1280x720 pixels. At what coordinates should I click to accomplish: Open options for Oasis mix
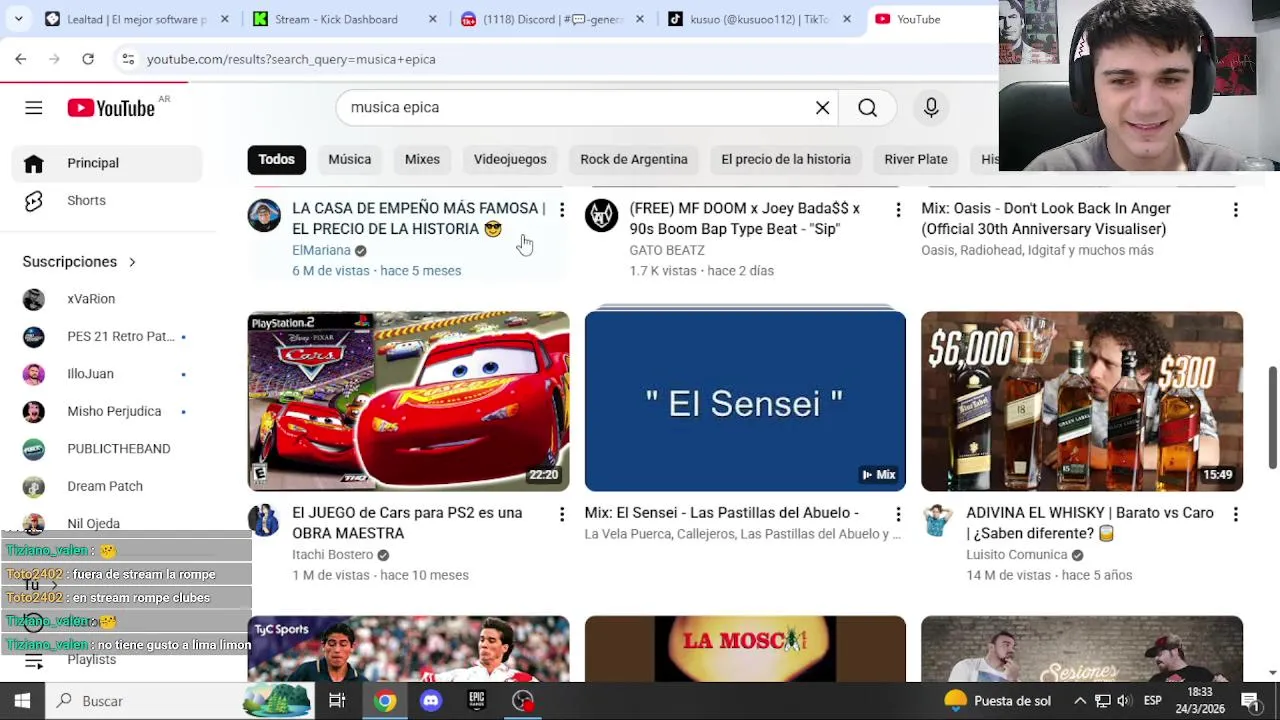(x=1235, y=210)
